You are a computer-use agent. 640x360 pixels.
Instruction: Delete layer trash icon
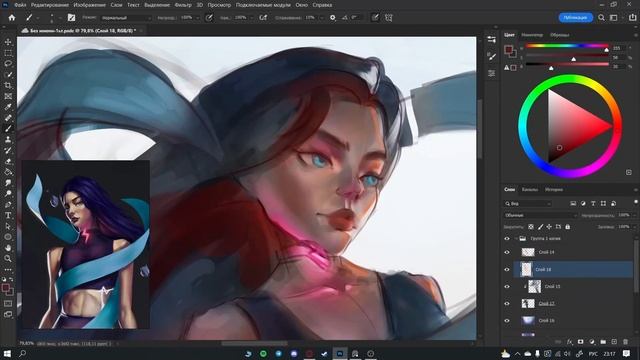pyautogui.click(x=626, y=342)
